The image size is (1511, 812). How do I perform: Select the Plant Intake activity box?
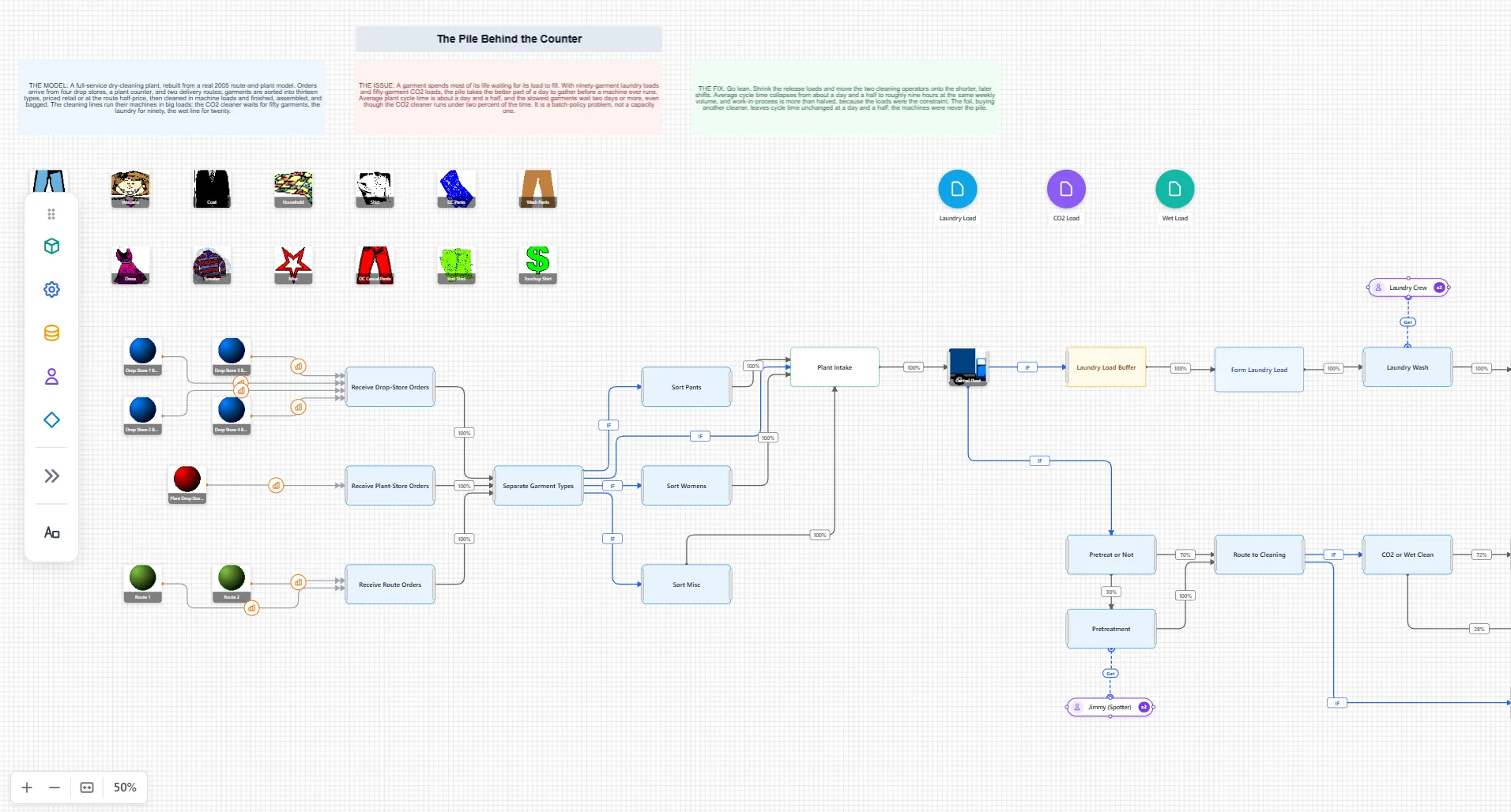pyautogui.click(x=835, y=367)
